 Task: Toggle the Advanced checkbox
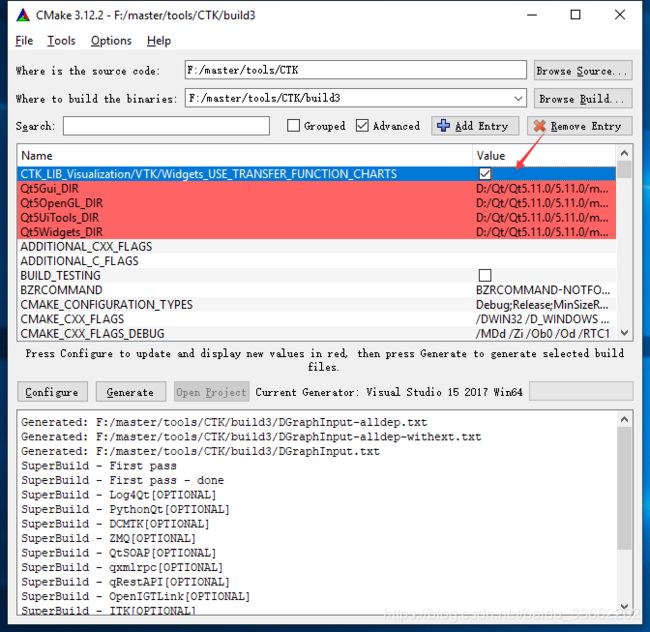pyautogui.click(x=362, y=125)
